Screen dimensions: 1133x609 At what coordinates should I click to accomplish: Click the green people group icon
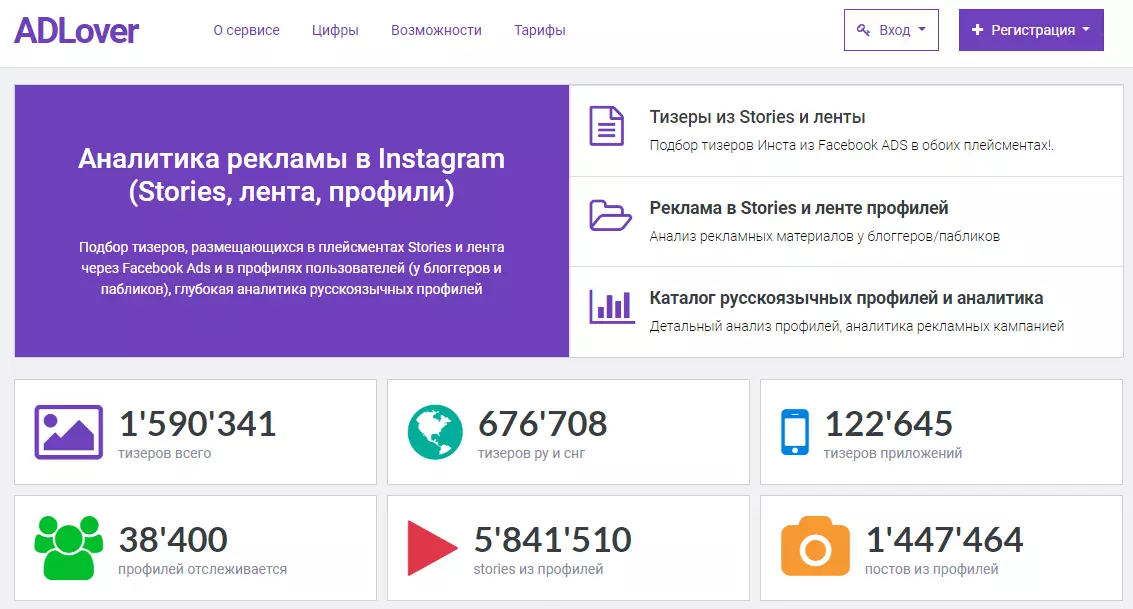(x=69, y=548)
